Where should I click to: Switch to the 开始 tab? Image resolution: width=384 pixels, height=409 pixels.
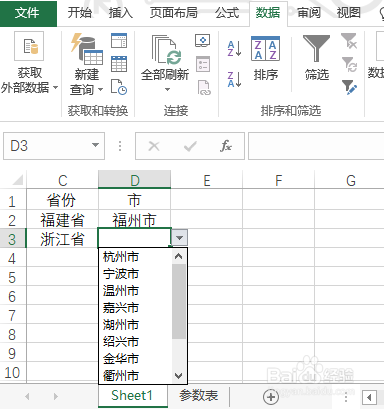pos(80,13)
